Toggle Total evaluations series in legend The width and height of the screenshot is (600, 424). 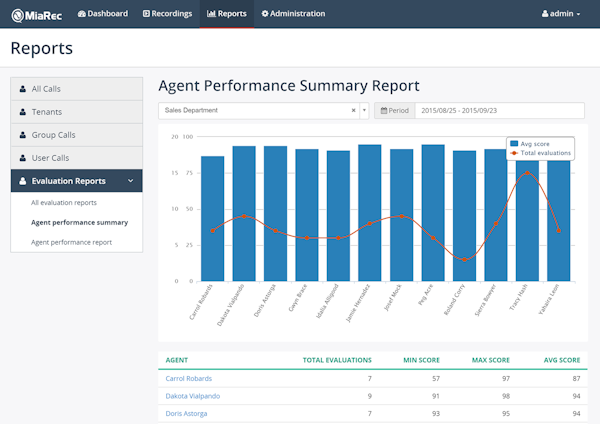point(540,153)
